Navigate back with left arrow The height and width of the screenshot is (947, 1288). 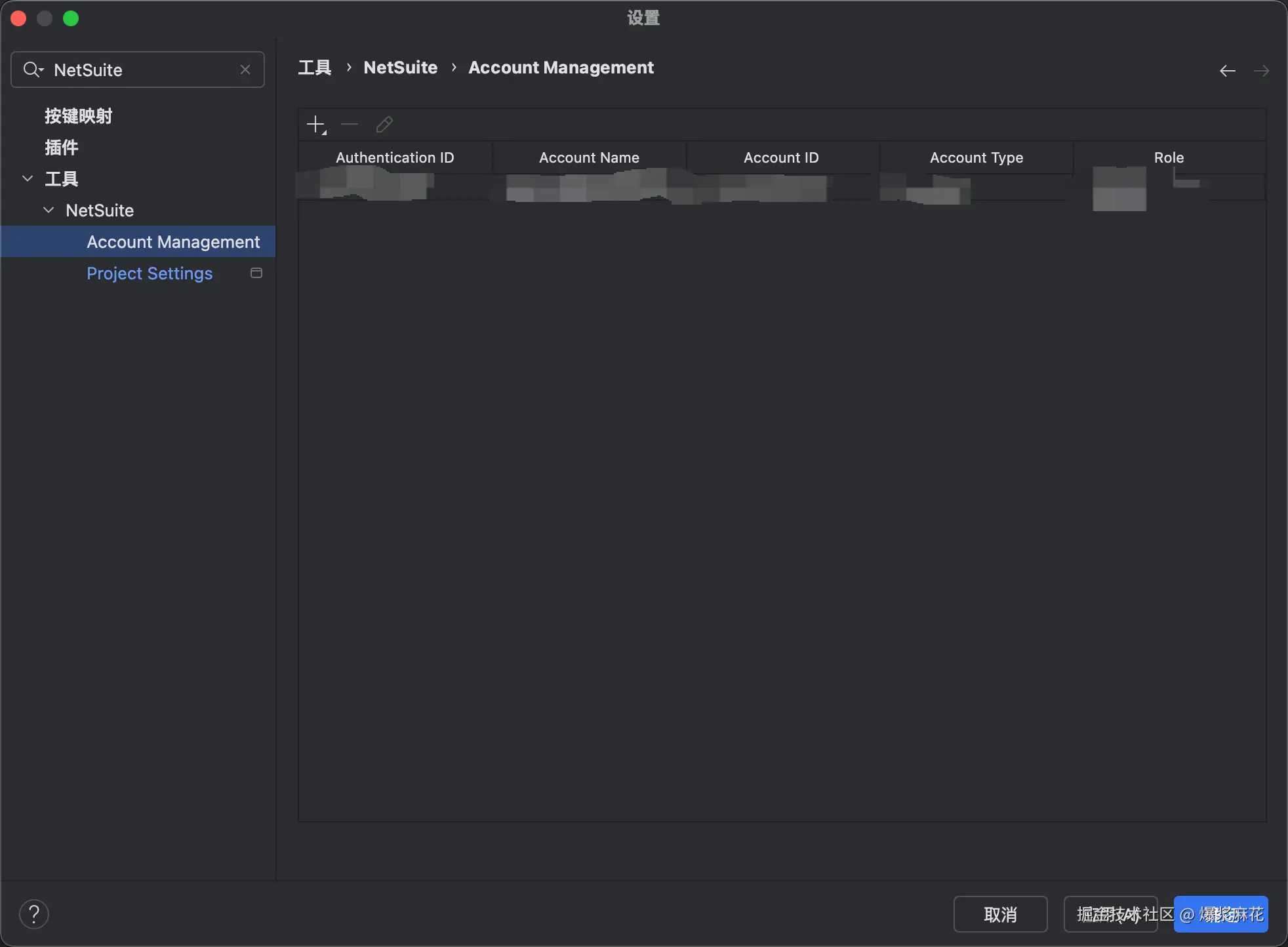[x=1227, y=71]
